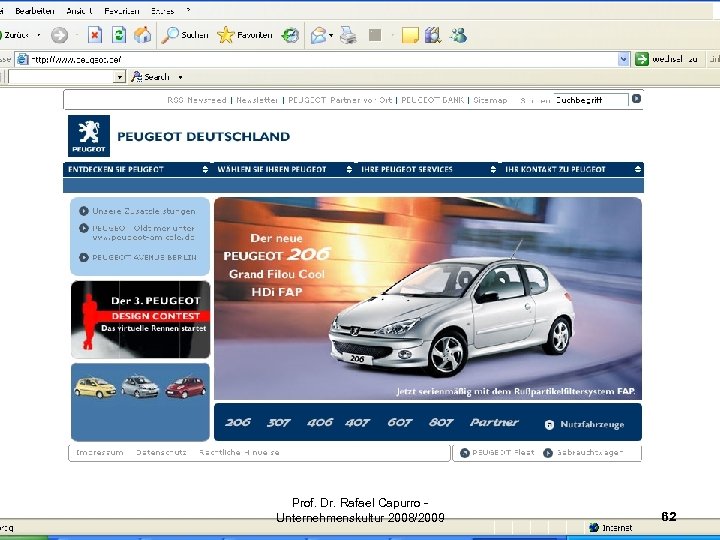Print the page with printer icon
This screenshot has height=540, width=720.
pyautogui.click(x=348, y=35)
